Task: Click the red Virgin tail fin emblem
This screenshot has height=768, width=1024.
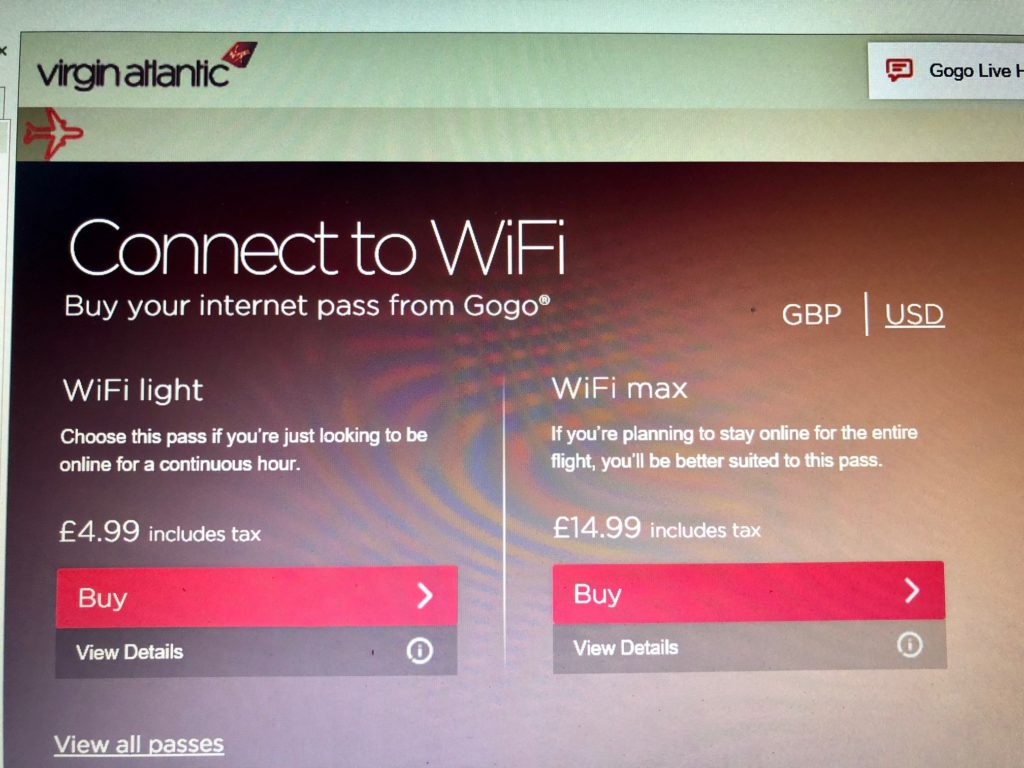Action: 239,54
